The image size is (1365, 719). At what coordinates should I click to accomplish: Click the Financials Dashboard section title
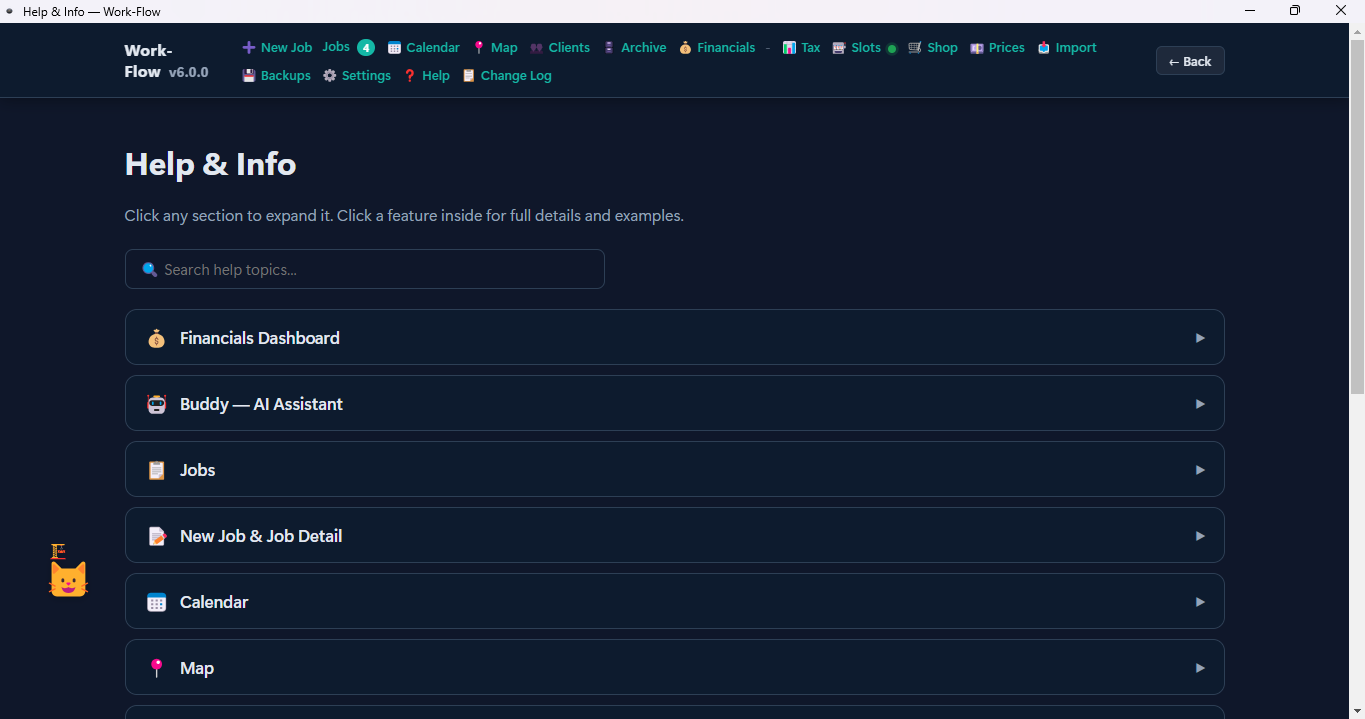(x=260, y=338)
